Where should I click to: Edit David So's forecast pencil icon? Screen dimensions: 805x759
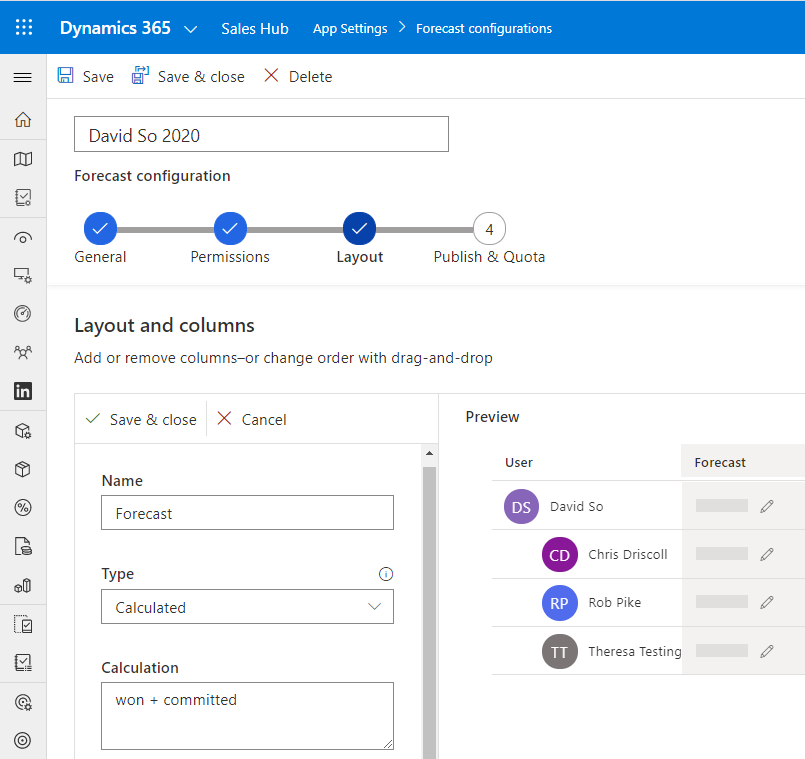point(767,506)
